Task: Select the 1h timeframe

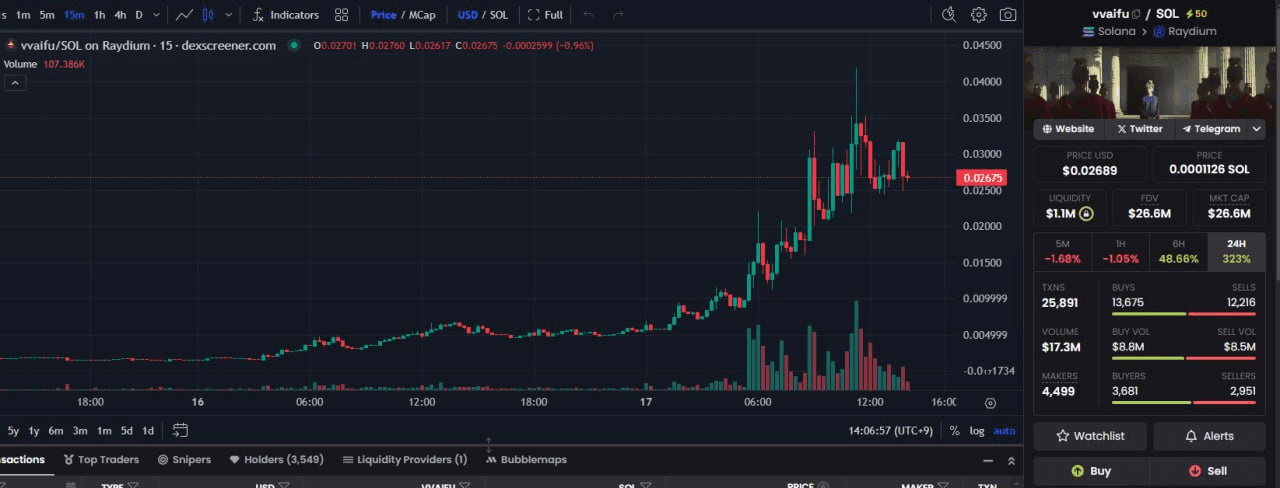Action: pyautogui.click(x=99, y=15)
